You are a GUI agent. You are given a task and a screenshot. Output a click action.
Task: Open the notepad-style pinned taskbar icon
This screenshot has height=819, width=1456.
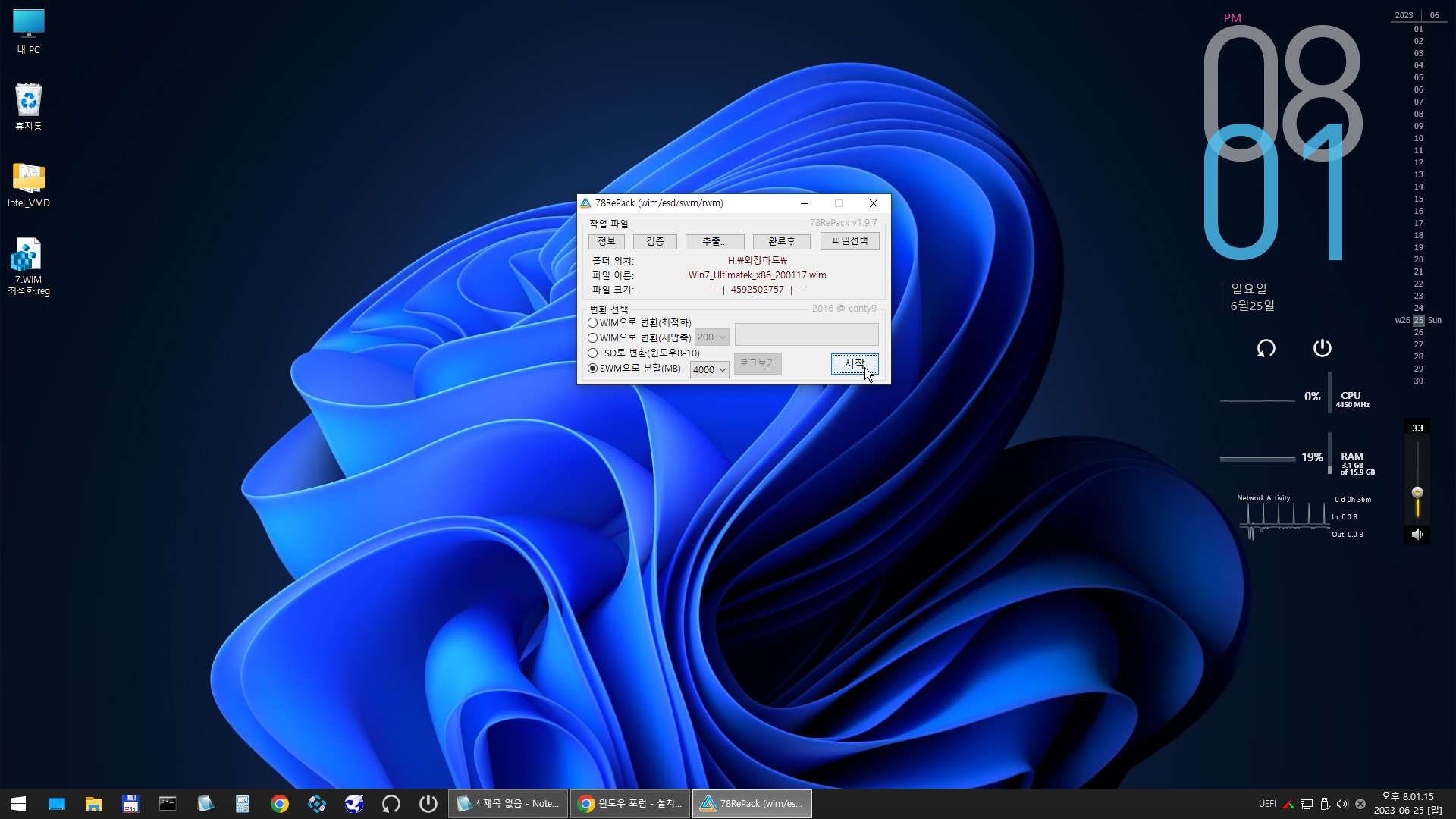click(205, 804)
